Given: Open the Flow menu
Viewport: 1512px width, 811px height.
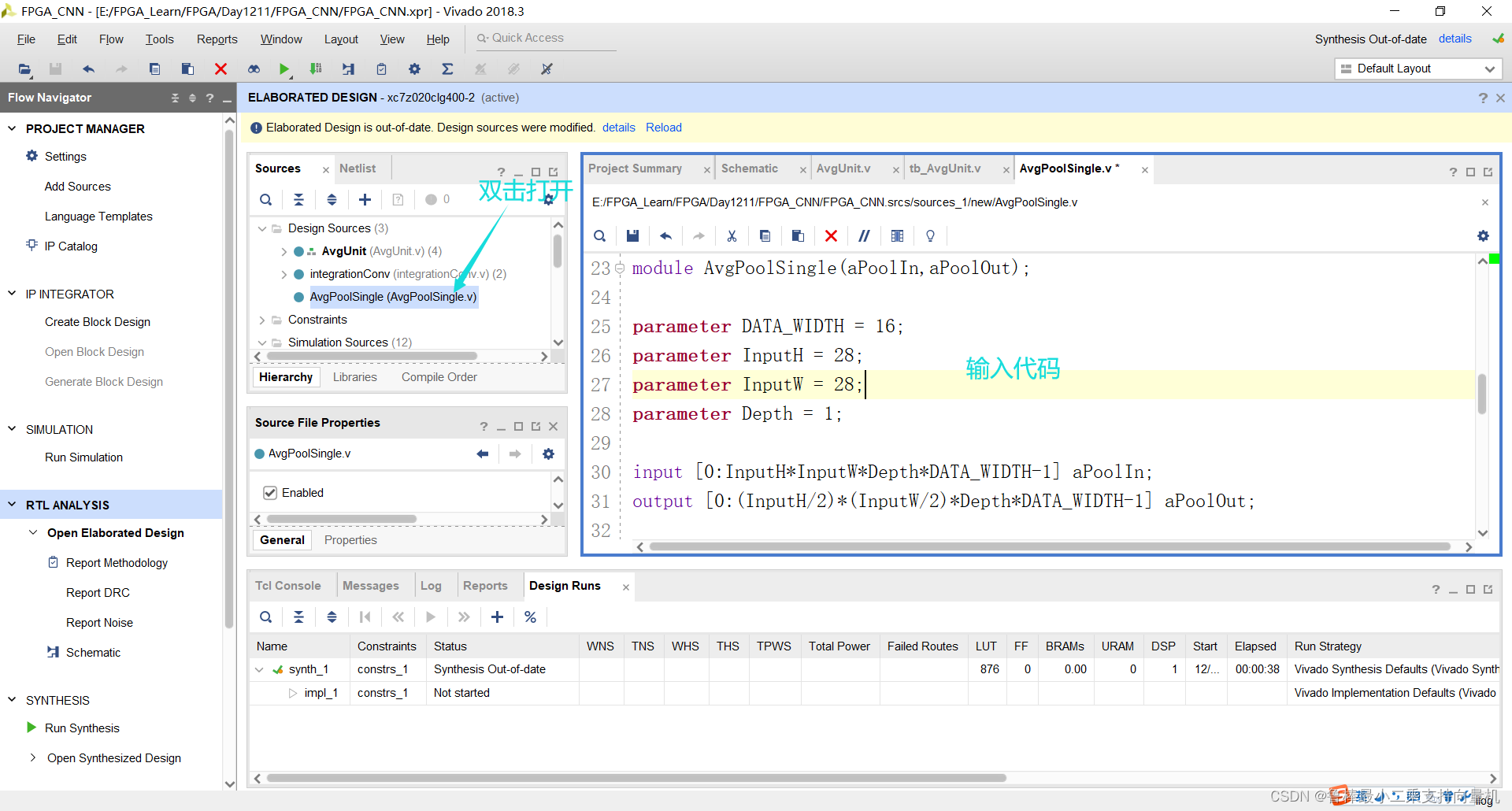Looking at the screenshot, I should click(x=111, y=39).
